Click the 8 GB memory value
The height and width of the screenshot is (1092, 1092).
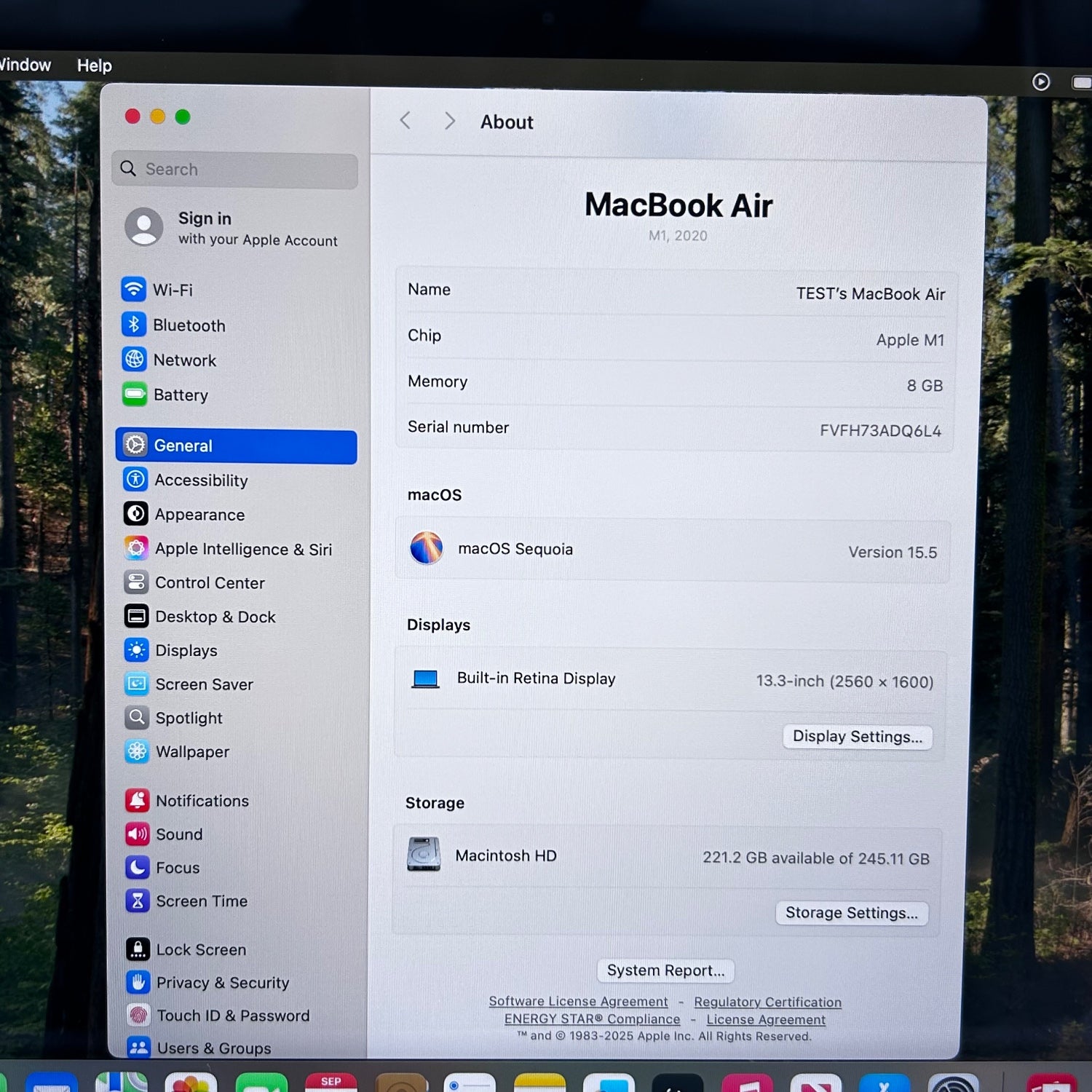(x=925, y=386)
